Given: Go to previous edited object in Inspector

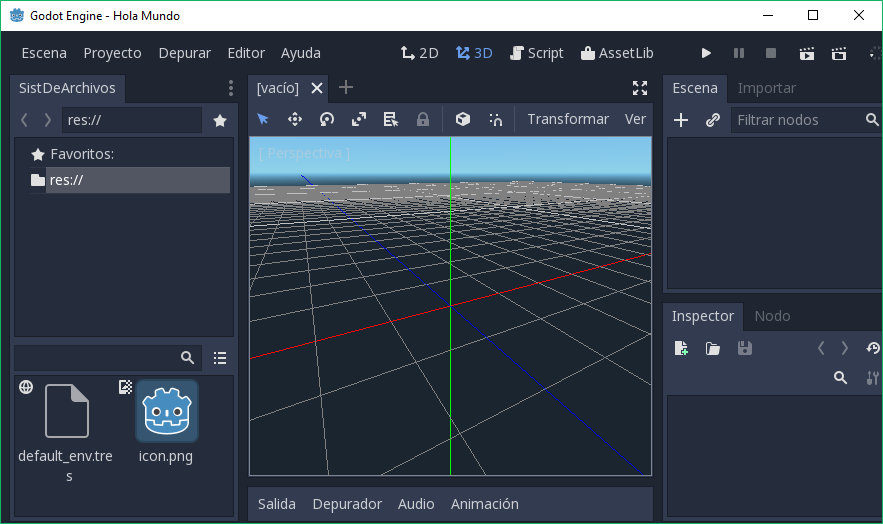Looking at the screenshot, I should coord(821,348).
